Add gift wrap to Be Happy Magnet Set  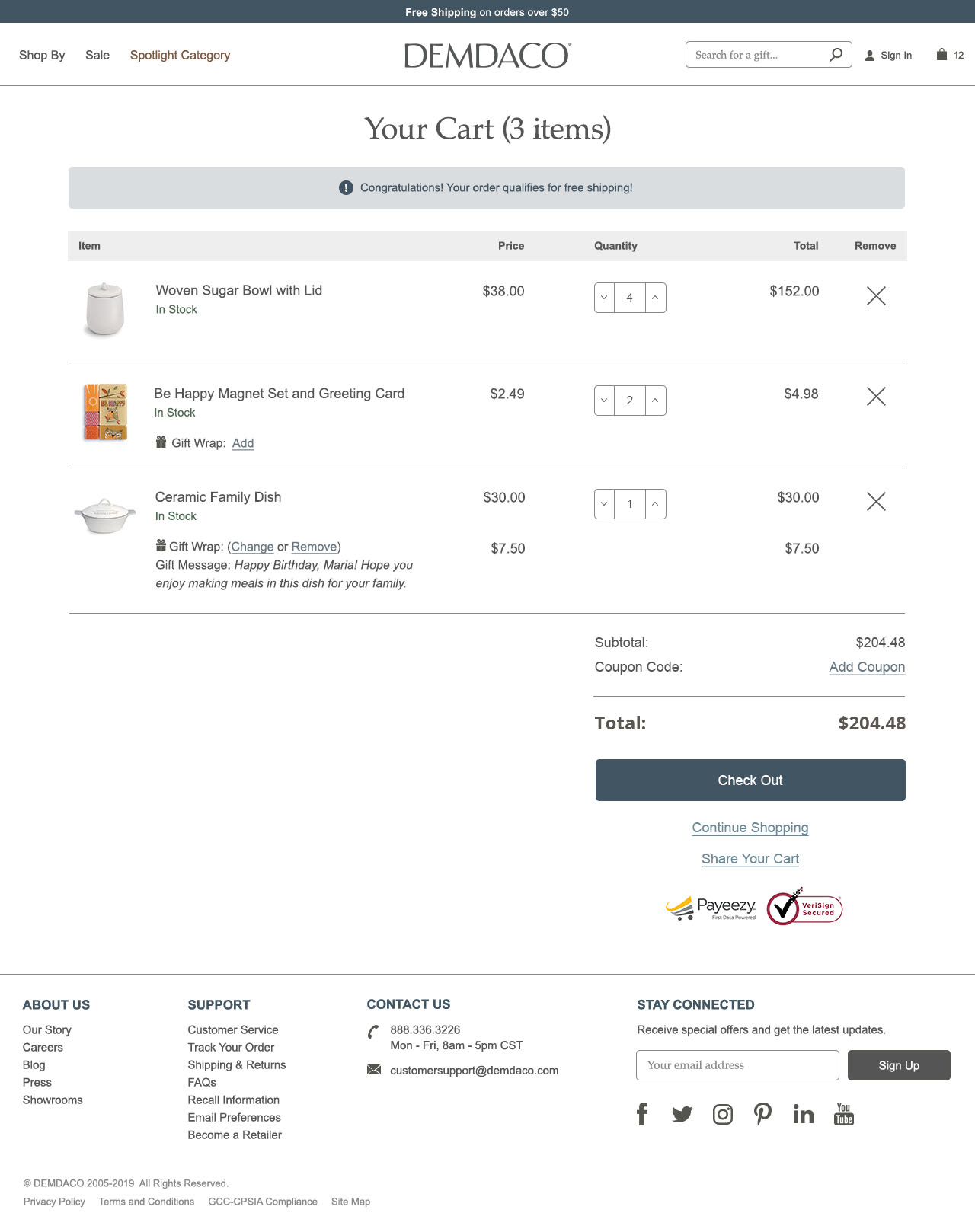(243, 443)
